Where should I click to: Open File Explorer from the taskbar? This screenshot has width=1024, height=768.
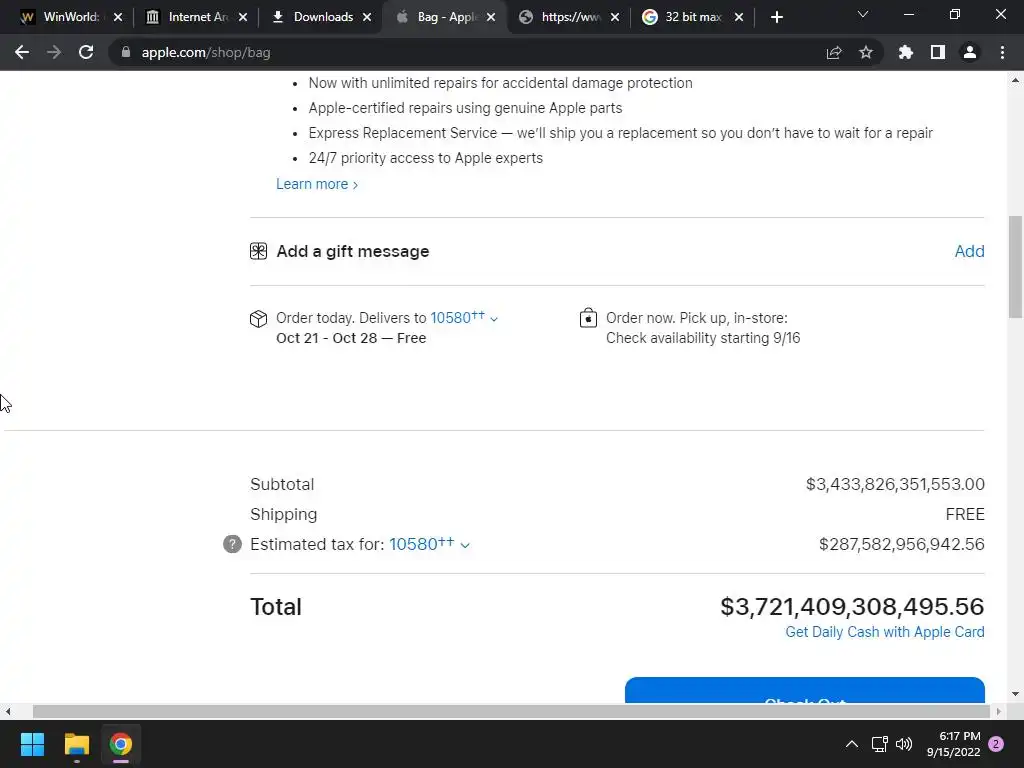pyautogui.click(x=76, y=744)
